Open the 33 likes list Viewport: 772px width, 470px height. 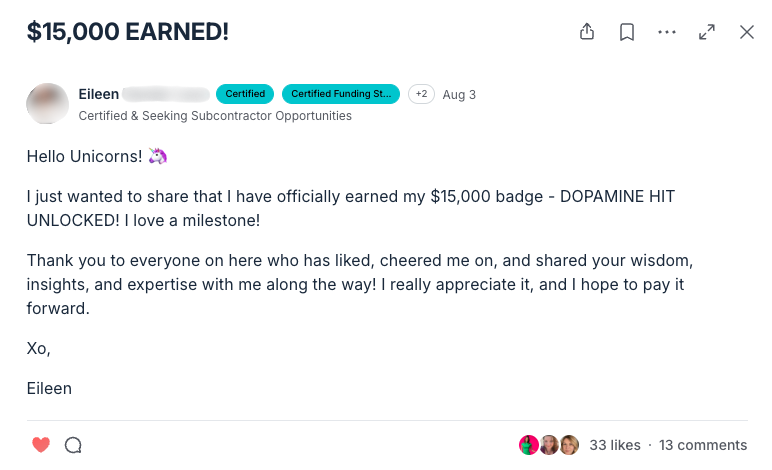click(614, 445)
